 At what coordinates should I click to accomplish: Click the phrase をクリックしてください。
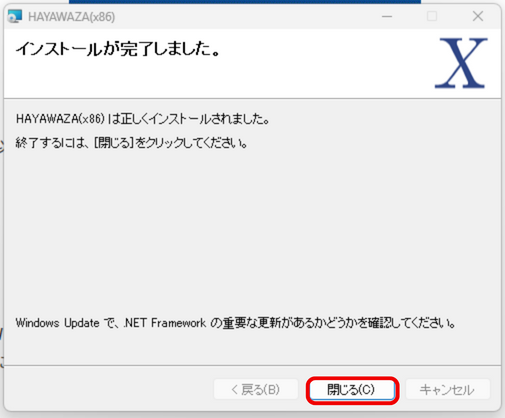[192, 143]
